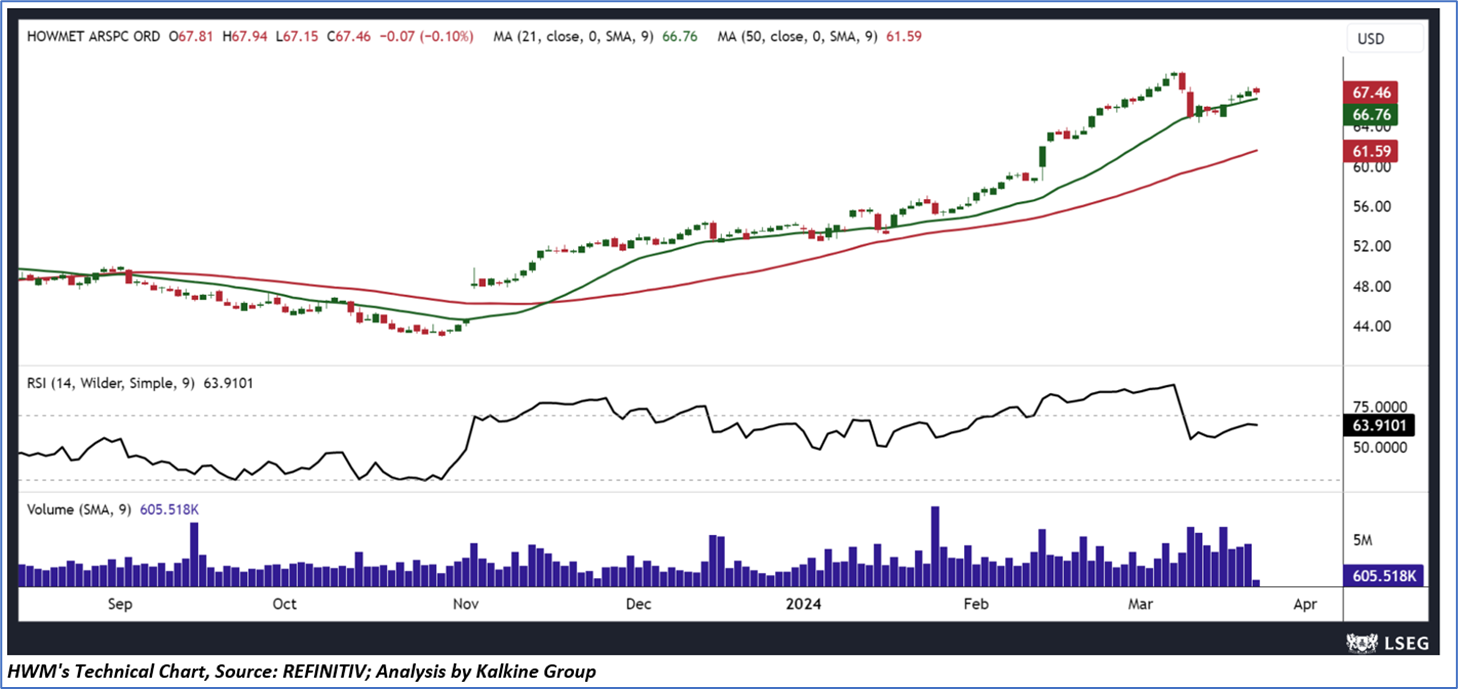Click the 2024 label on time axis
Image resolution: width=1458 pixels, height=689 pixels.
point(802,604)
